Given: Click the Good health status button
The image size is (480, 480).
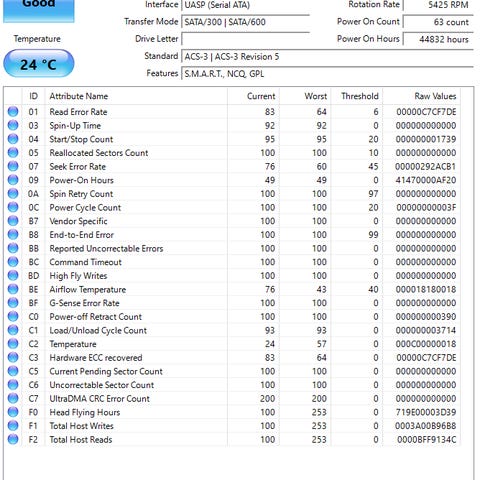Looking at the screenshot, I should coord(39,10).
